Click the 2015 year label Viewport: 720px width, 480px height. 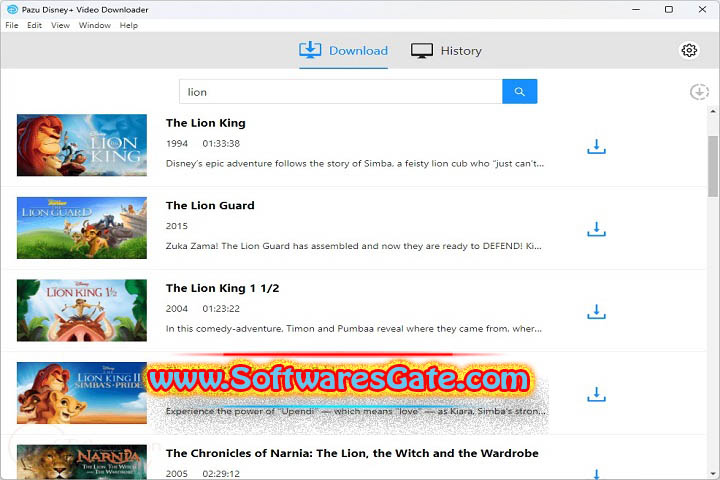click(177, 226)
